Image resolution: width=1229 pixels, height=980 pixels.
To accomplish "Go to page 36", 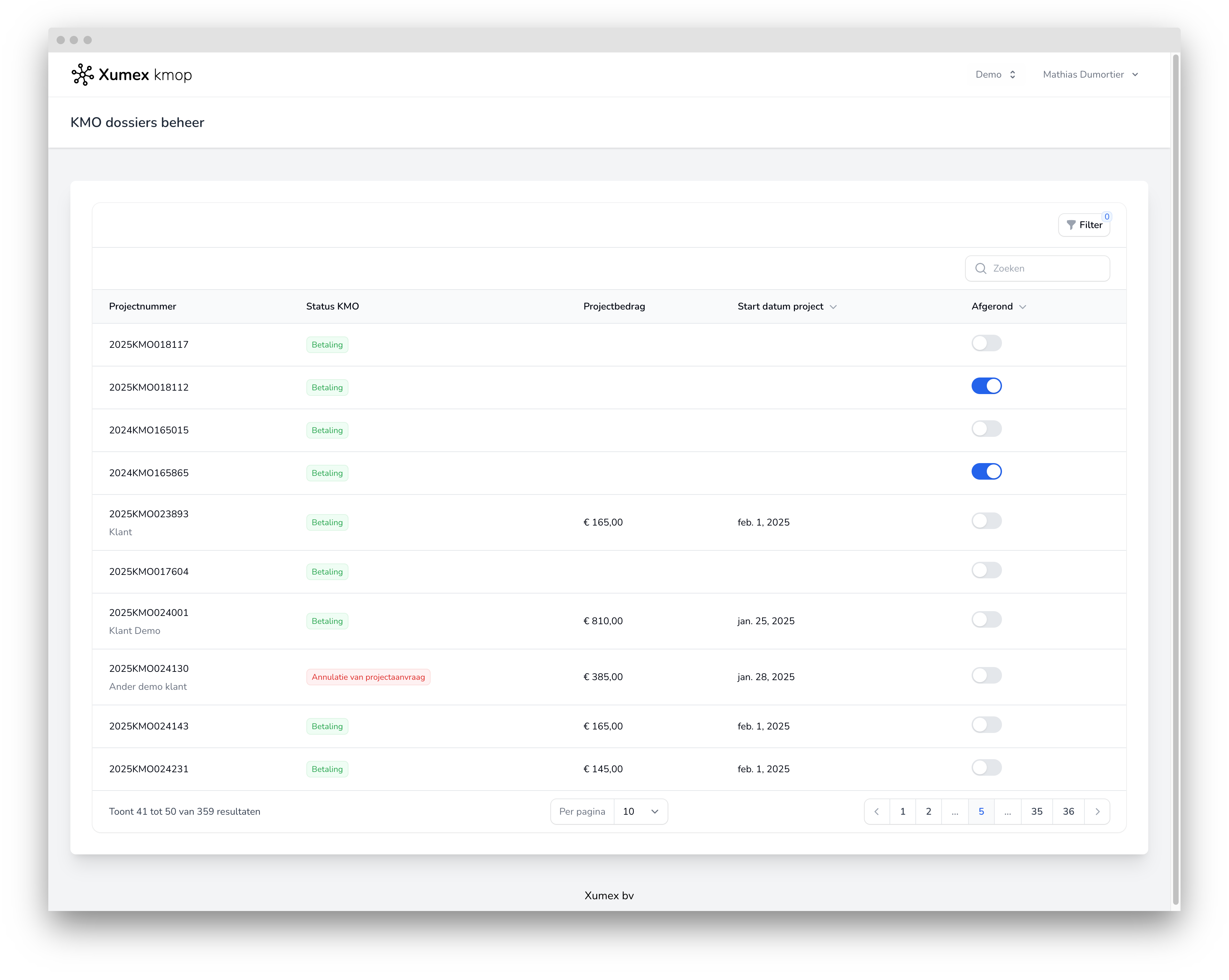I will click(x=1068, y=811).
